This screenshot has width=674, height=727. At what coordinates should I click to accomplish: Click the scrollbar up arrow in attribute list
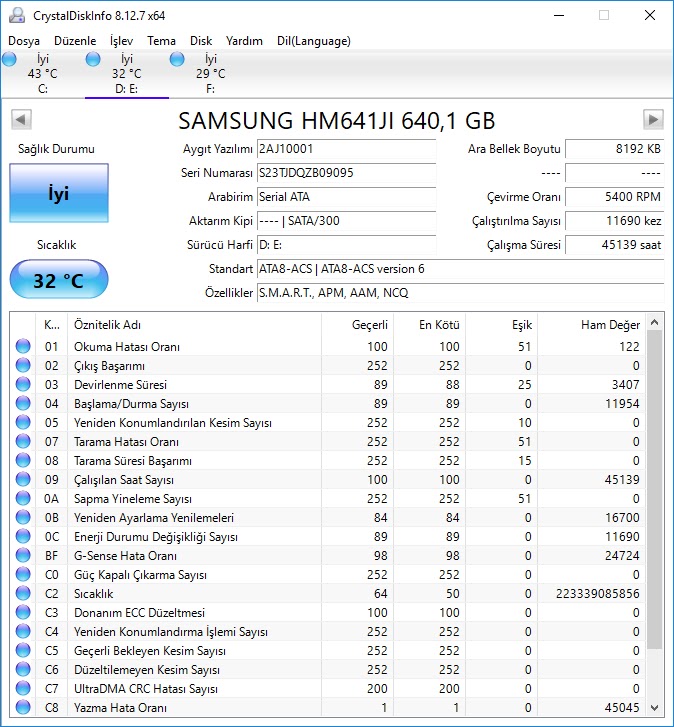655,322
